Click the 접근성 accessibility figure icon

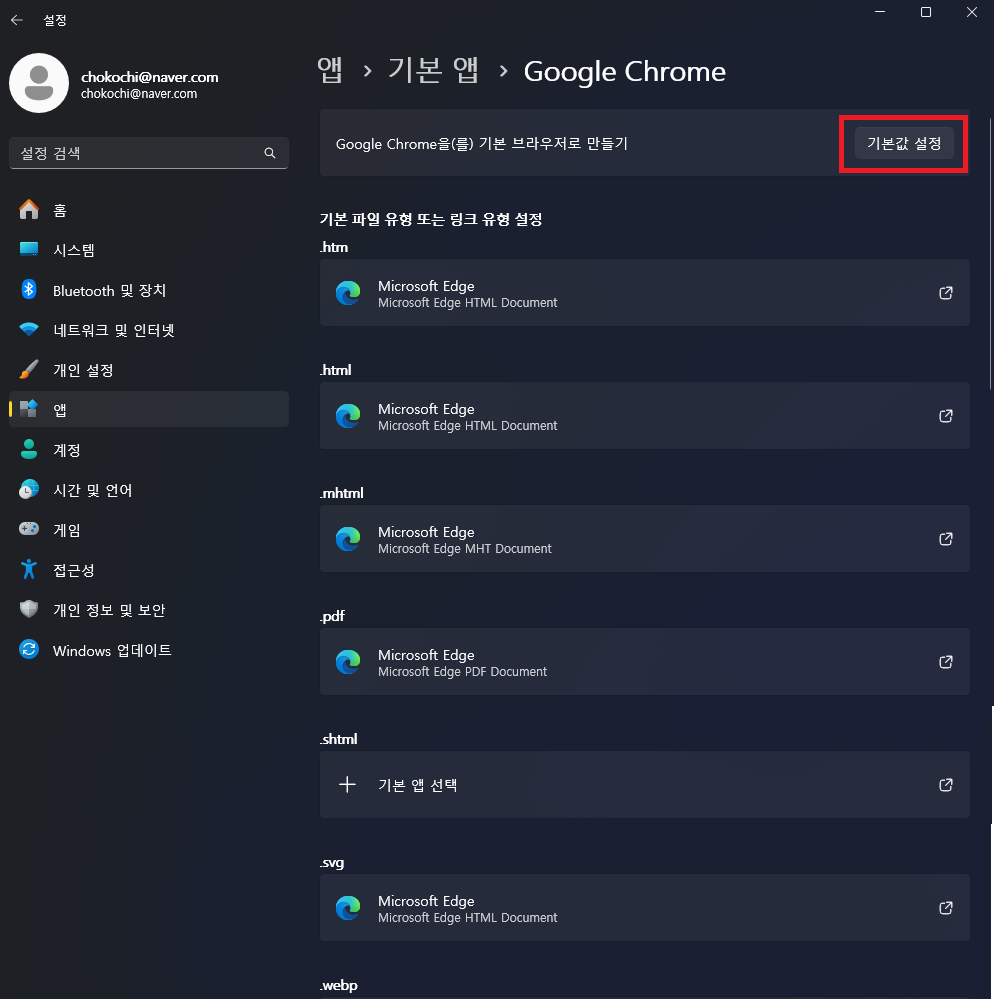tap(29, 569)
